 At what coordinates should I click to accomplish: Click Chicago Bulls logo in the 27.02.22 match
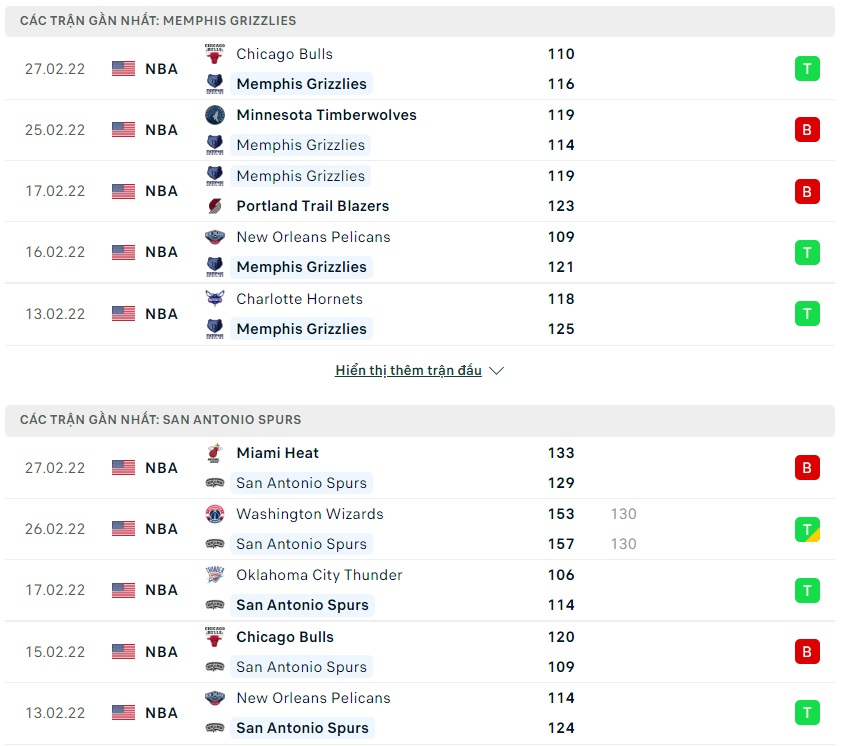coord(215,54)
